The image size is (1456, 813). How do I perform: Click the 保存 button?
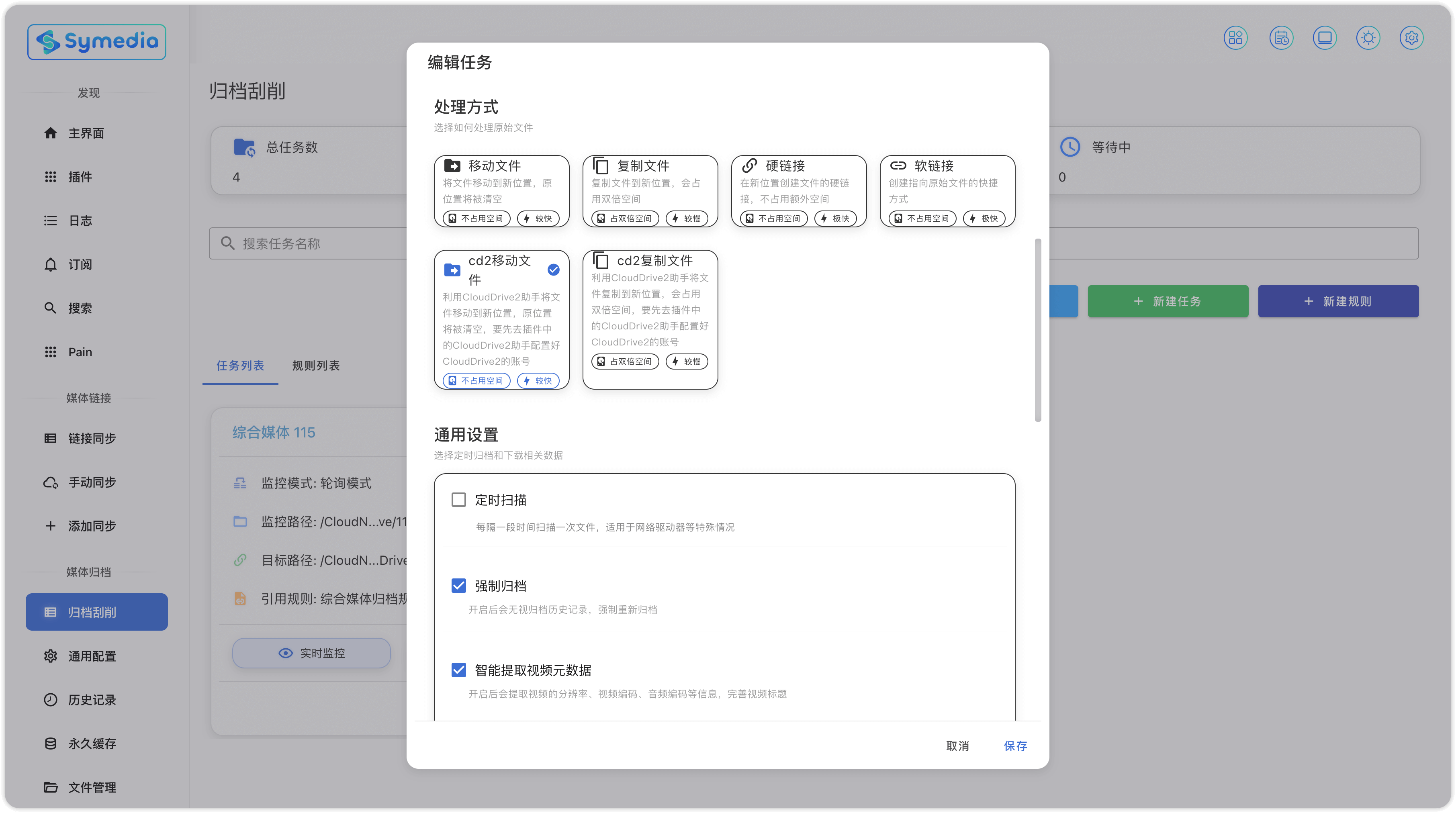coord(1015,746)
